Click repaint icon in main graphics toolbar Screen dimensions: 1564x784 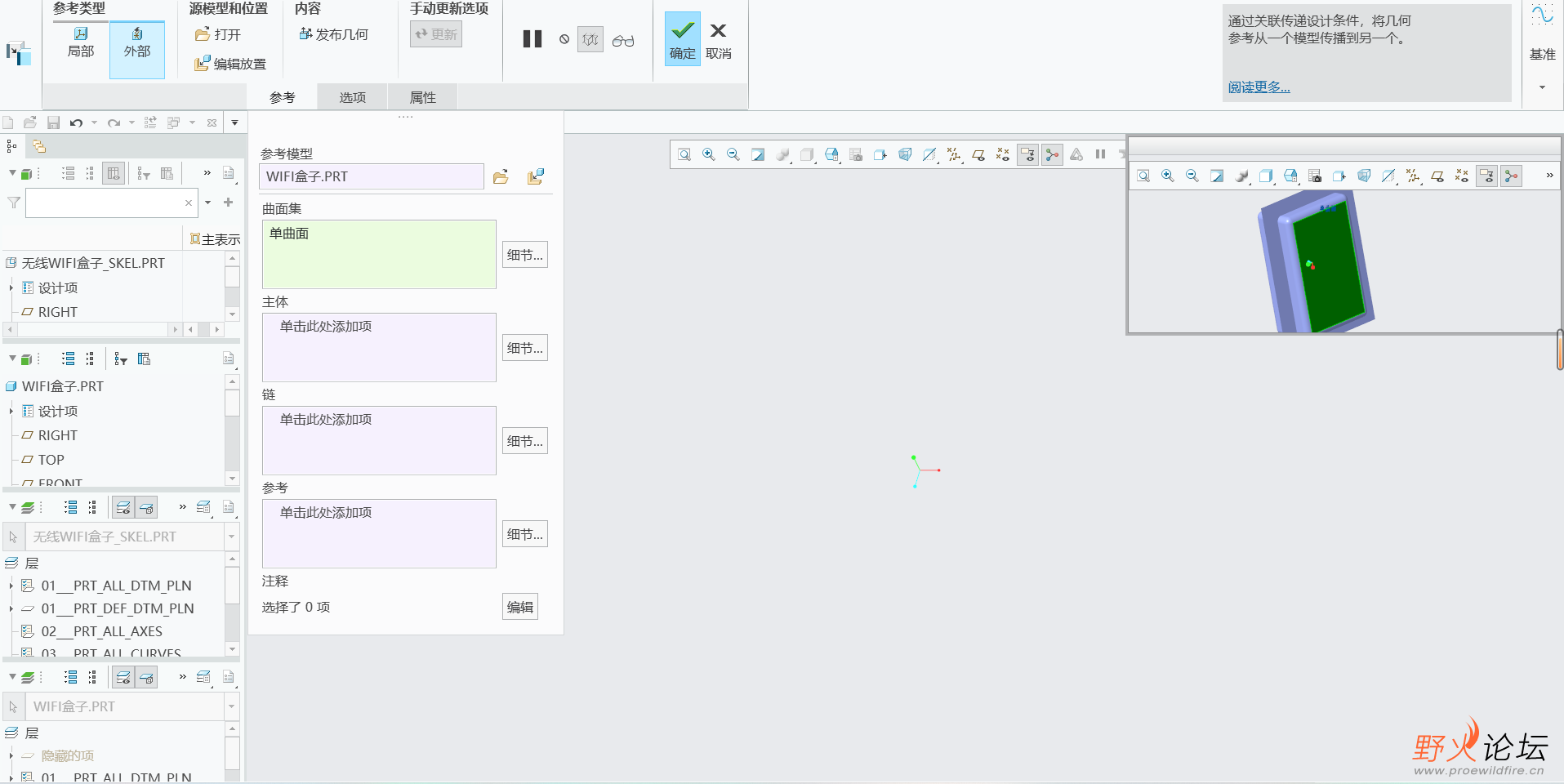click(758, 154)
